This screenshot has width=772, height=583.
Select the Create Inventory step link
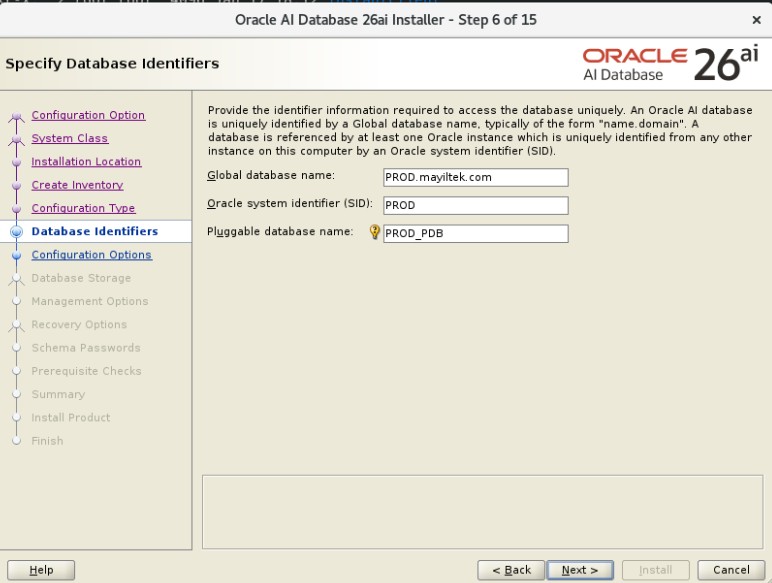click(x=77, y=185)
